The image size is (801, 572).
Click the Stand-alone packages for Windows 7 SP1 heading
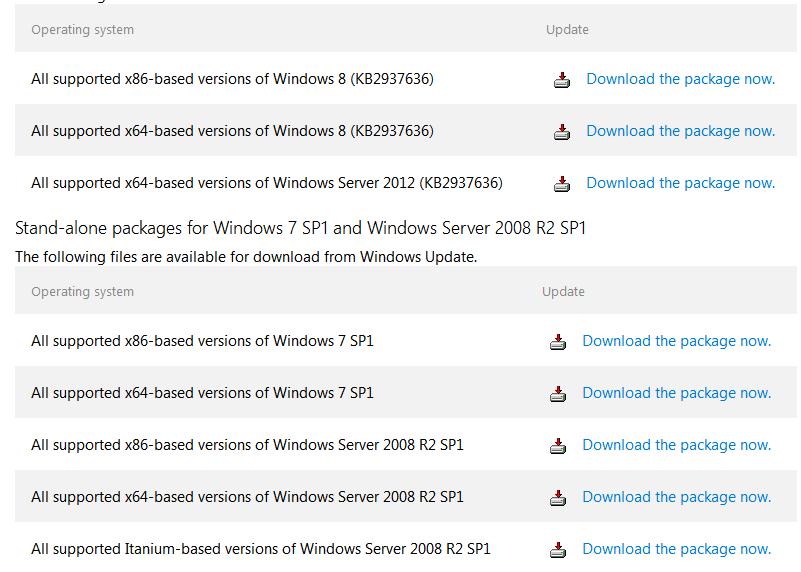pos(300,228)
